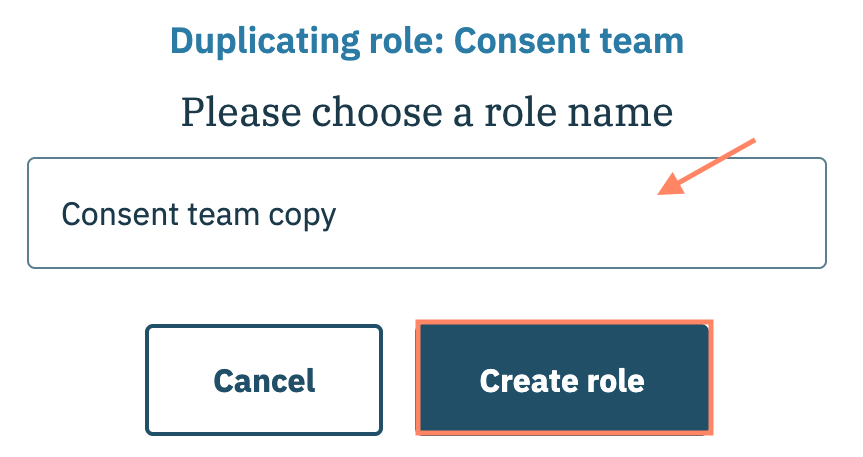Focus the role name text field
Screen dimensions: 863x457
[x=426, y=214]
